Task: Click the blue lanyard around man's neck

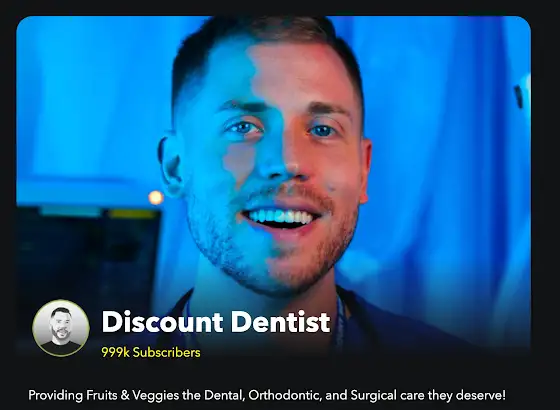Action: point(340,320)
